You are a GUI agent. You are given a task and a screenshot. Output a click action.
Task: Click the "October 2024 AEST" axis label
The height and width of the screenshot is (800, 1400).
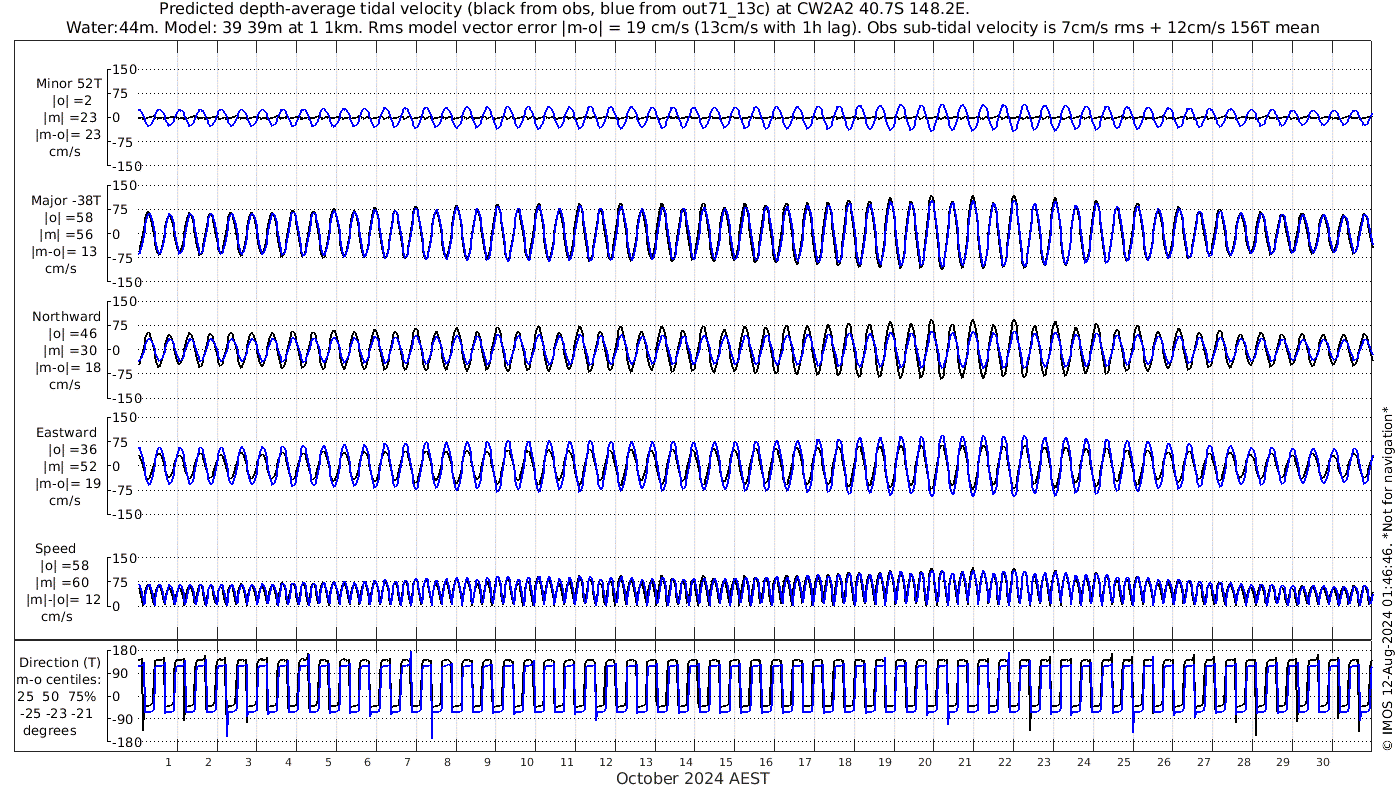pos(693,779)
